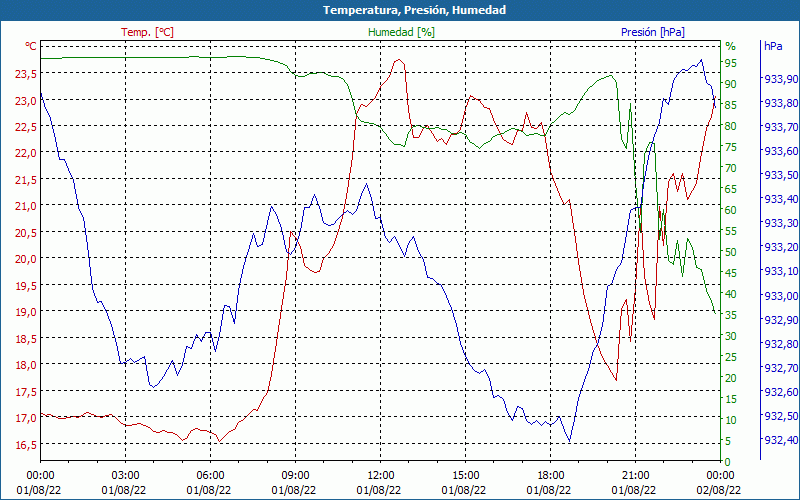Viewport: 800px width, 500px height.
Task: Click humidity axis value '20'
Action: click(731, 378)
